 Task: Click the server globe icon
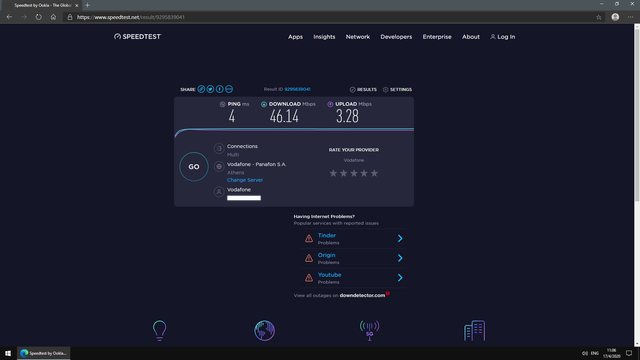(219, 167)
